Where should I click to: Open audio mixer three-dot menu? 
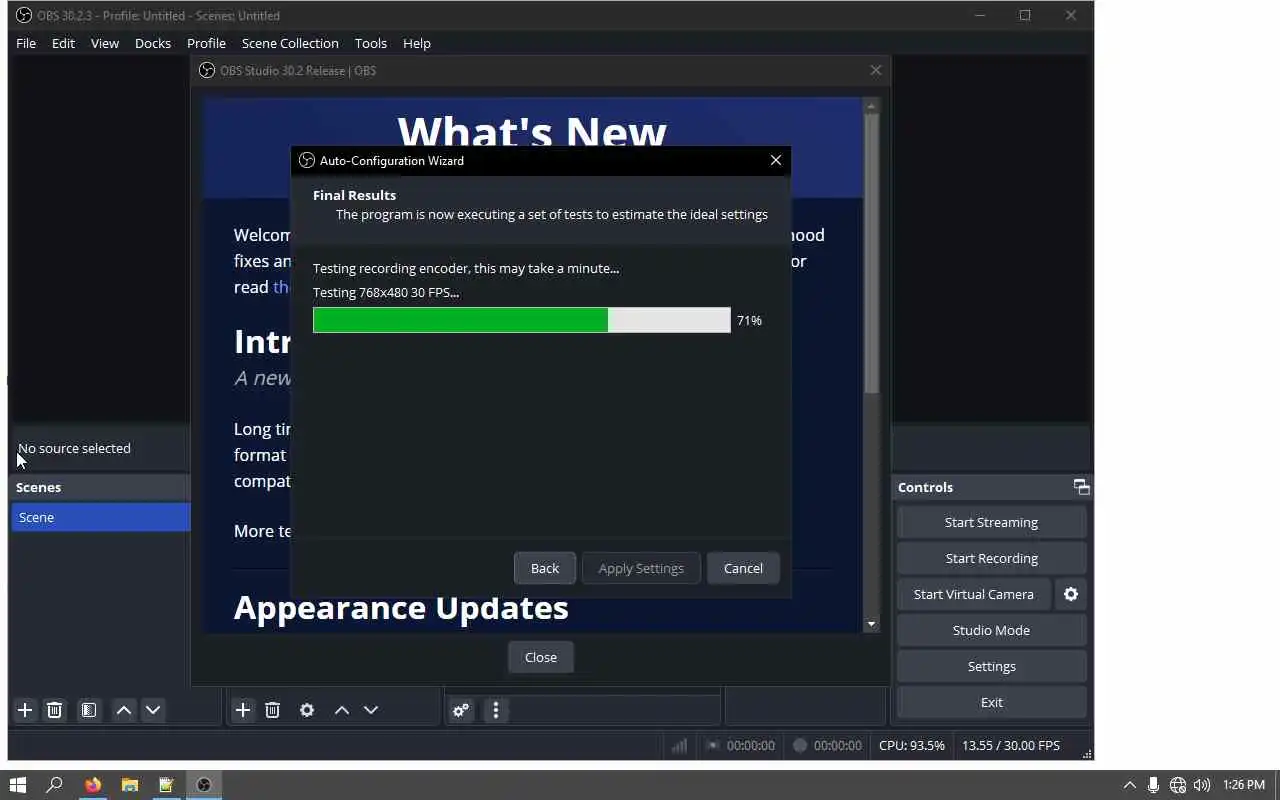(x=496, y=710)
